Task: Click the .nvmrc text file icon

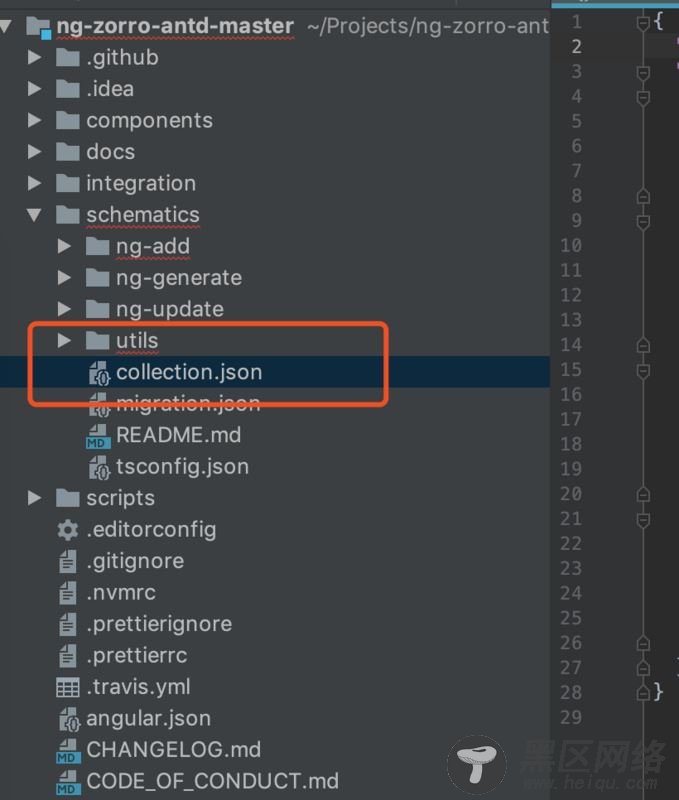Action: [x=67, y=593]
